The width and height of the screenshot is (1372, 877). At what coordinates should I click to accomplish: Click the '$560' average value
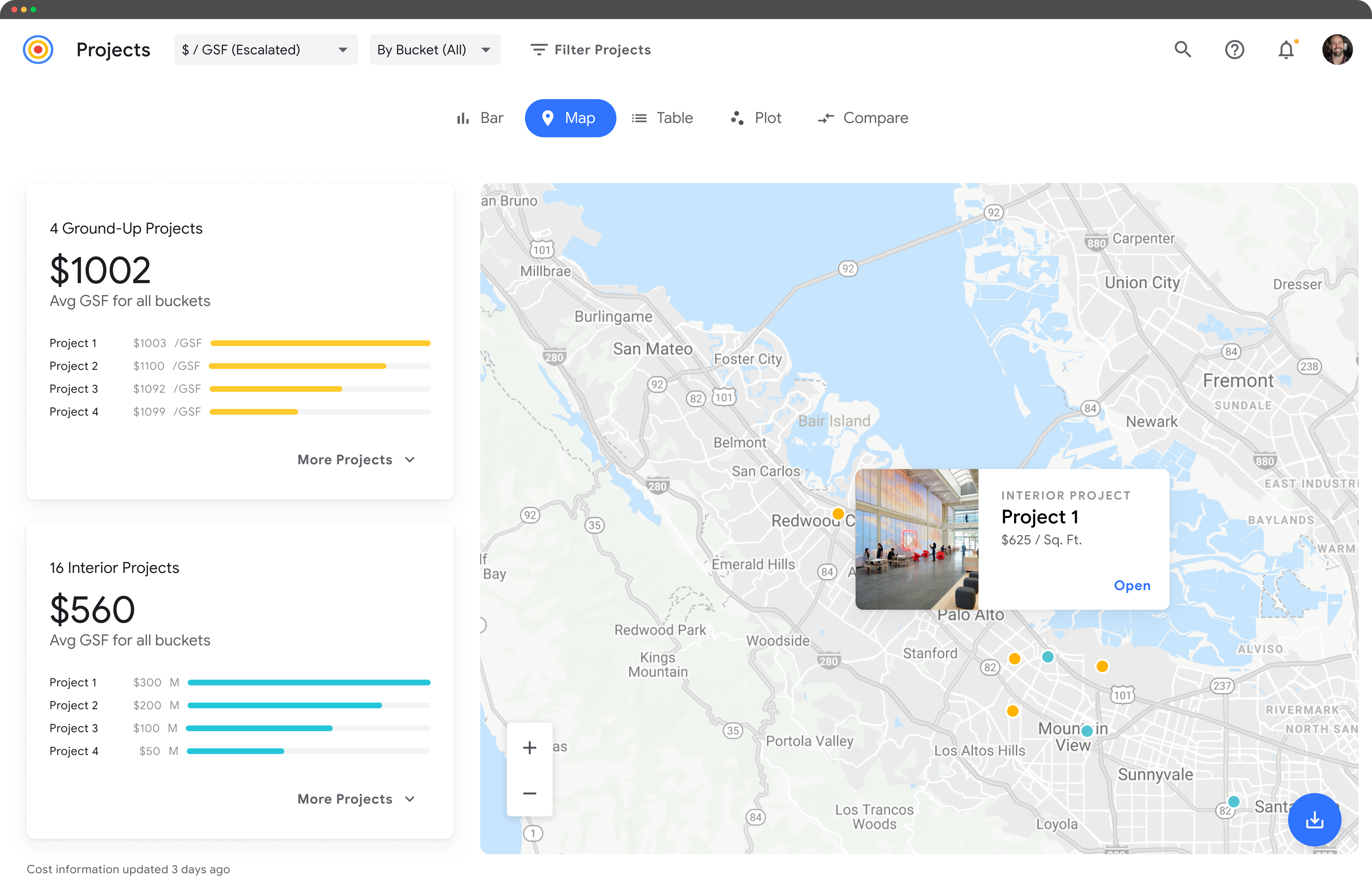pos(92,609)
